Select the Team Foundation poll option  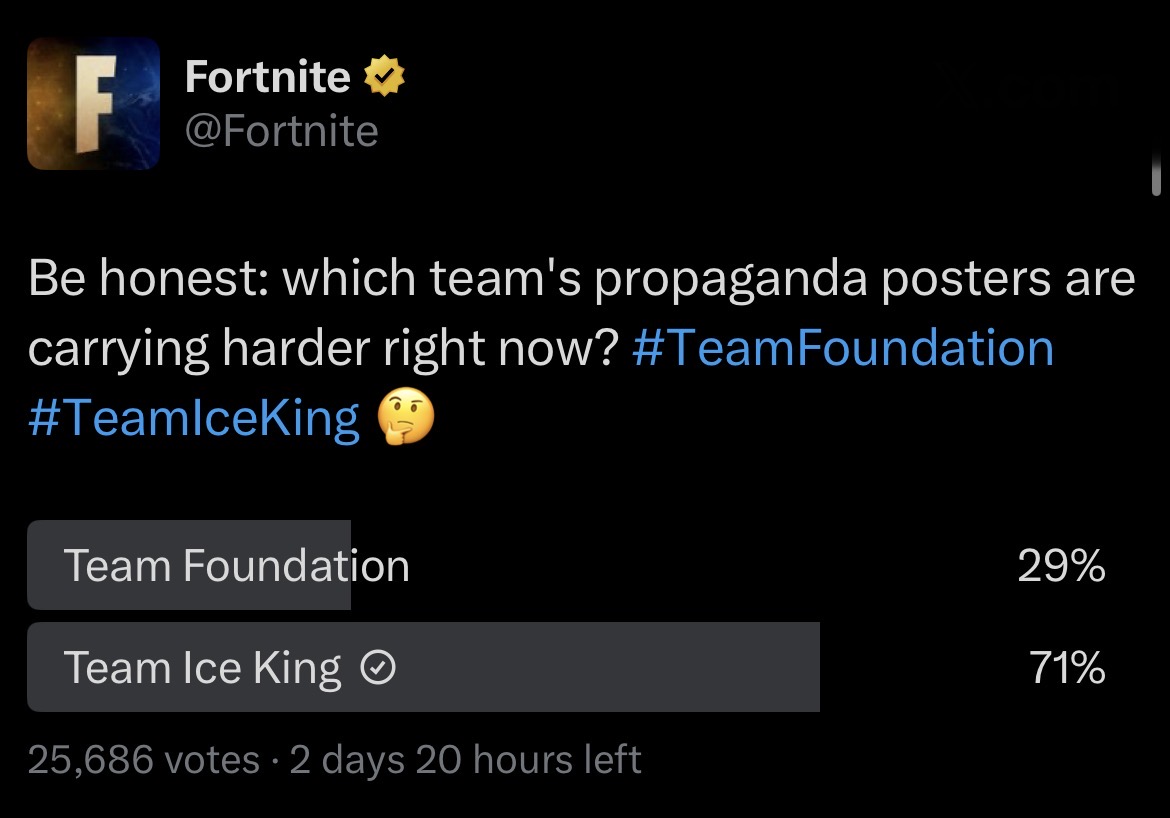[x=236, y=566]
